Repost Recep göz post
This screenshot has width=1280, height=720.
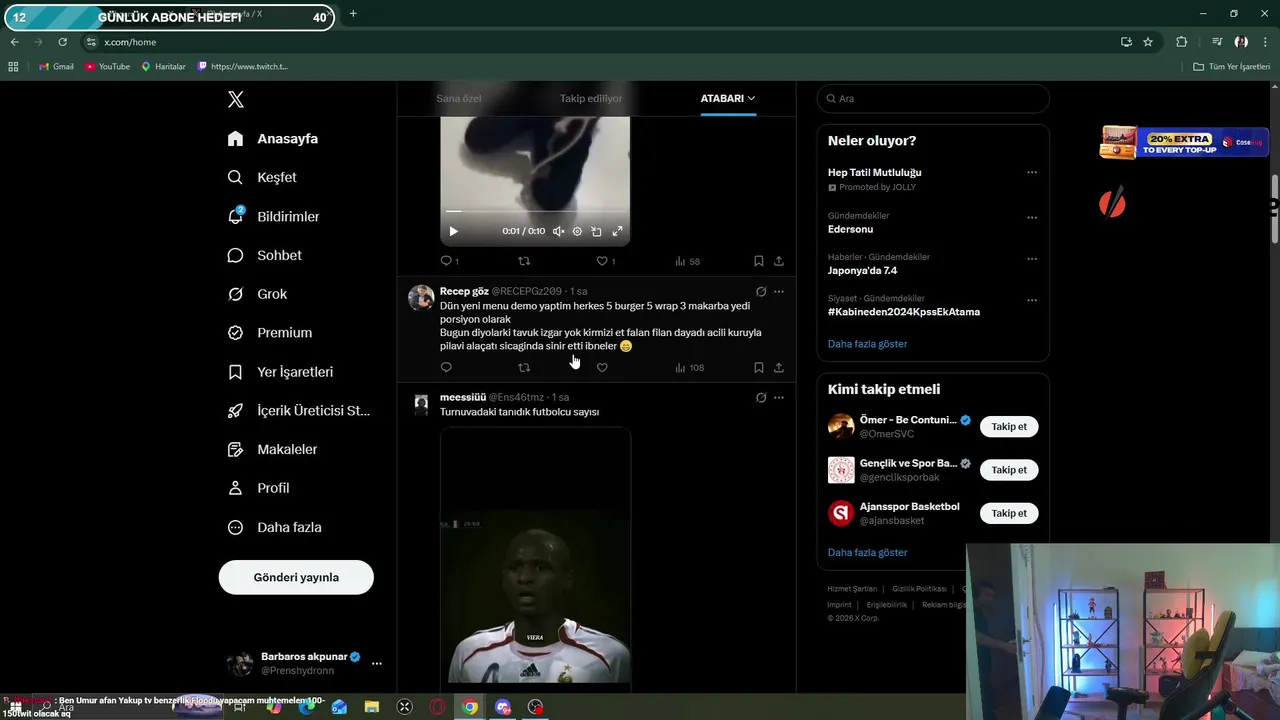coord(524,367)
